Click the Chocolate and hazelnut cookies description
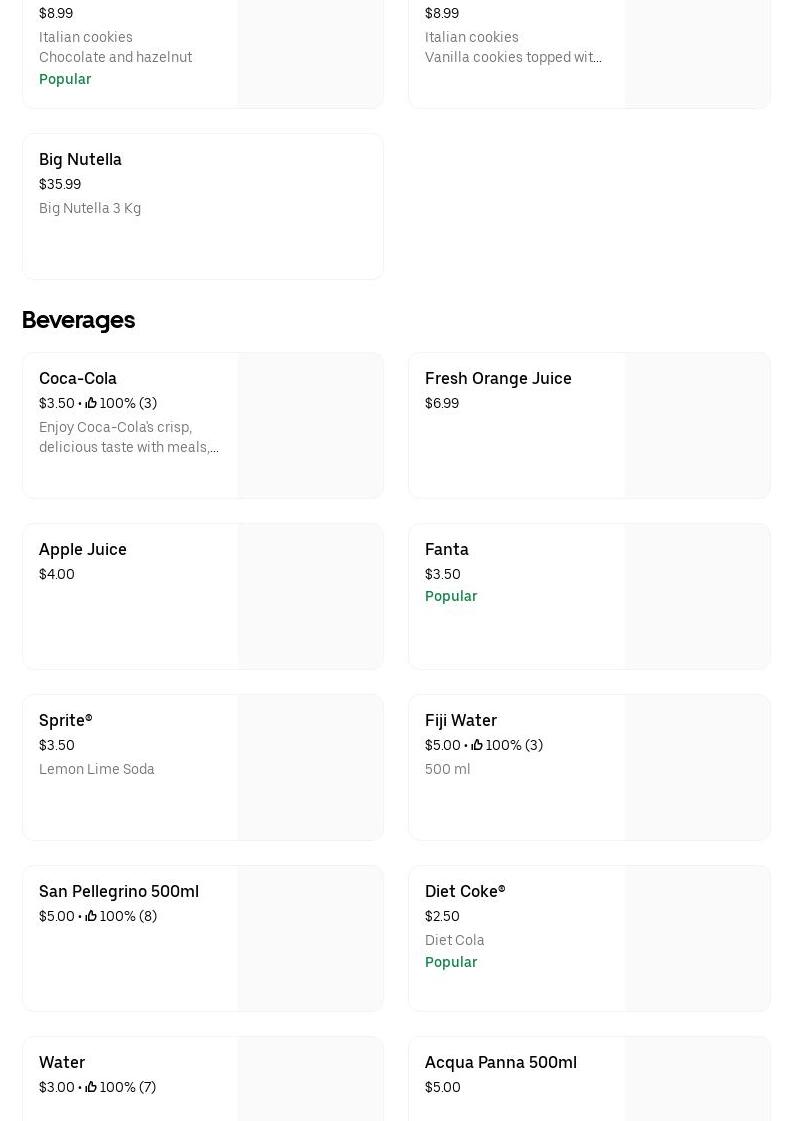The image size is (804, 1121). tap(115, 57)
